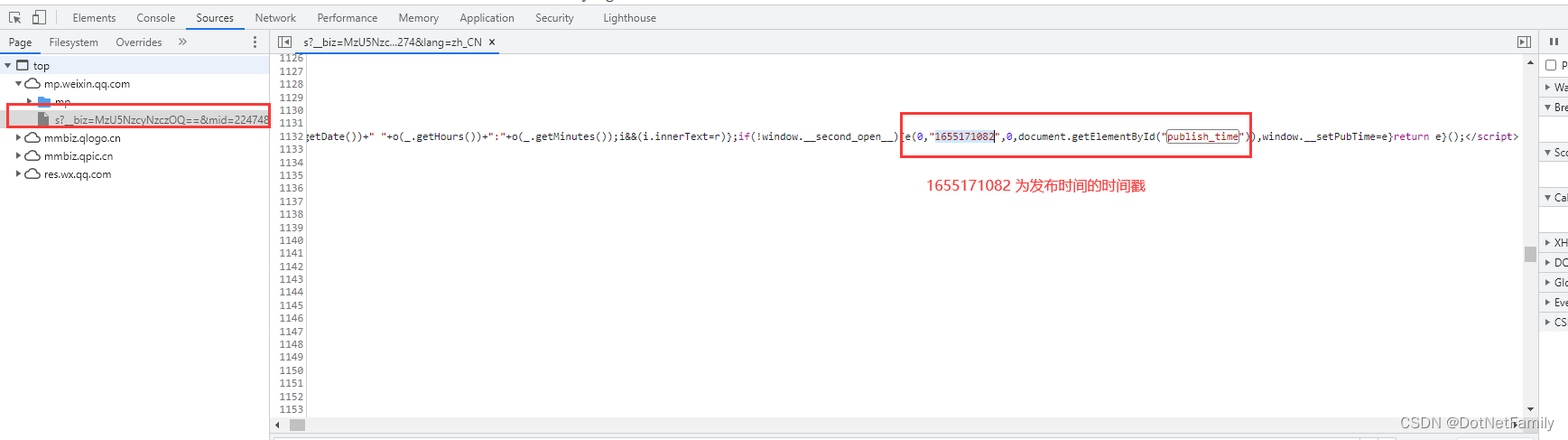Viewport: 1568px width, 440px height.
Task: Click the res.wx.qq.com cloud icon
Action: (x=32, y=173)
